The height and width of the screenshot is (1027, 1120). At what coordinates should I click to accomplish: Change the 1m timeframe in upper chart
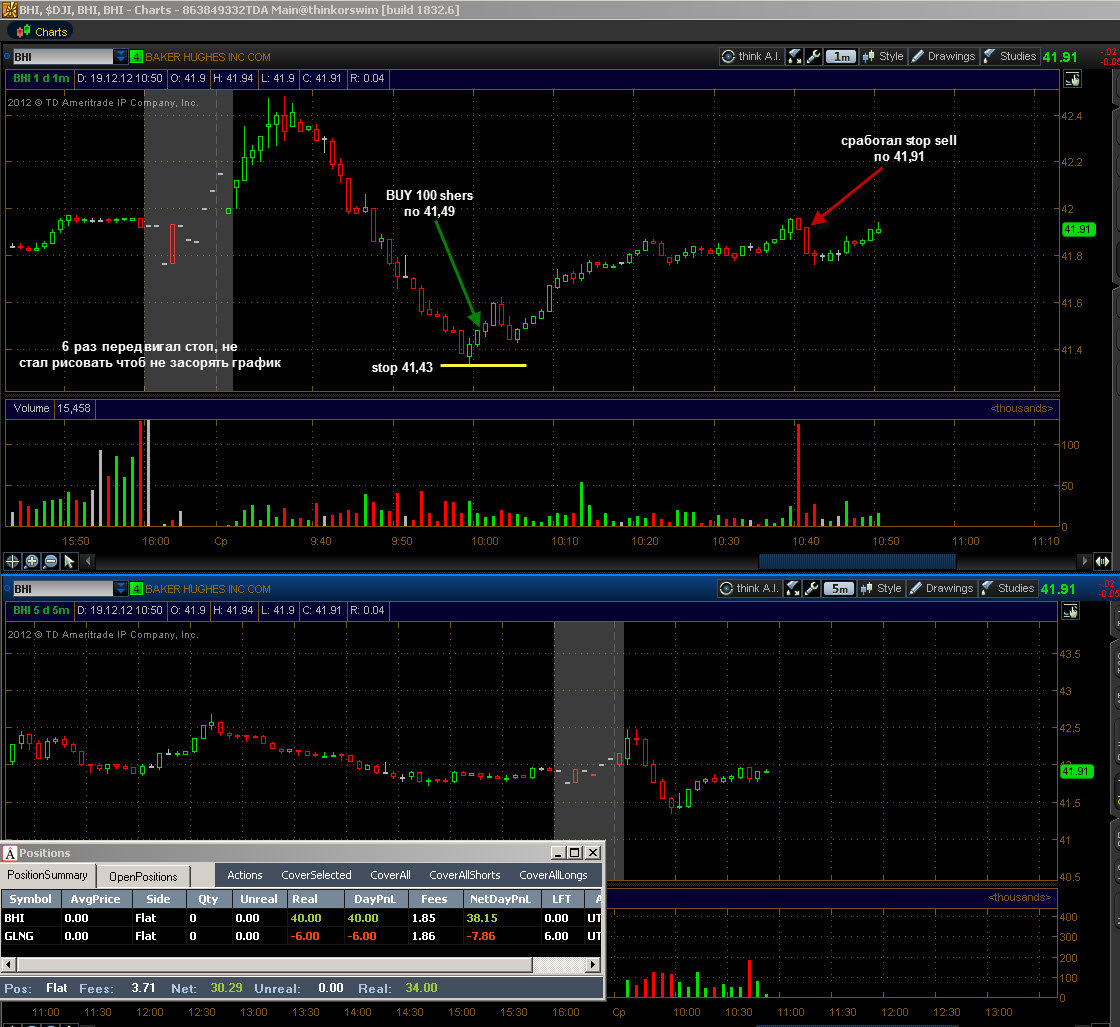click(x=841, y=56)
